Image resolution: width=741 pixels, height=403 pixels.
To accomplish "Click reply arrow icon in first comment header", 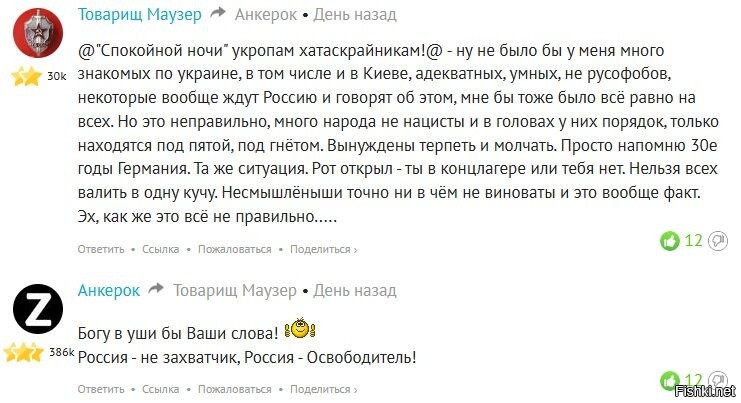I will click(x=218, y=15).
